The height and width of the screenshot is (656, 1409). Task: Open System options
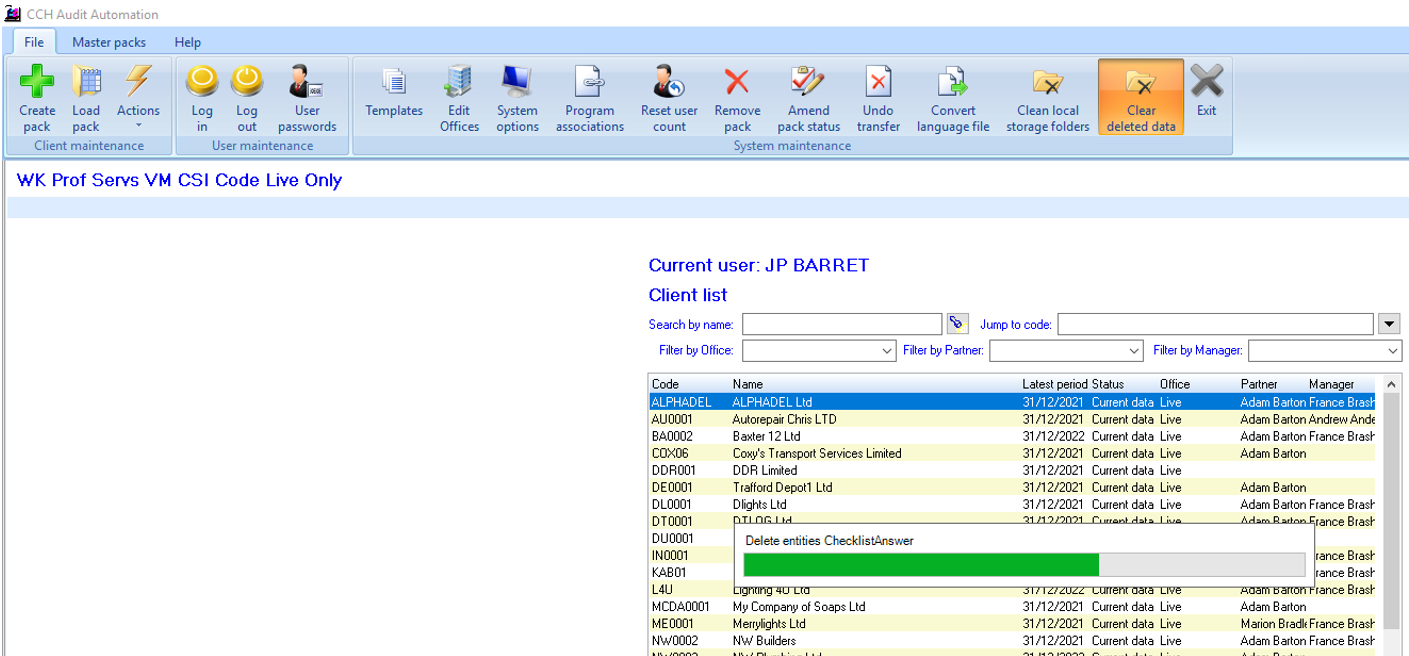tap(517, 97)
